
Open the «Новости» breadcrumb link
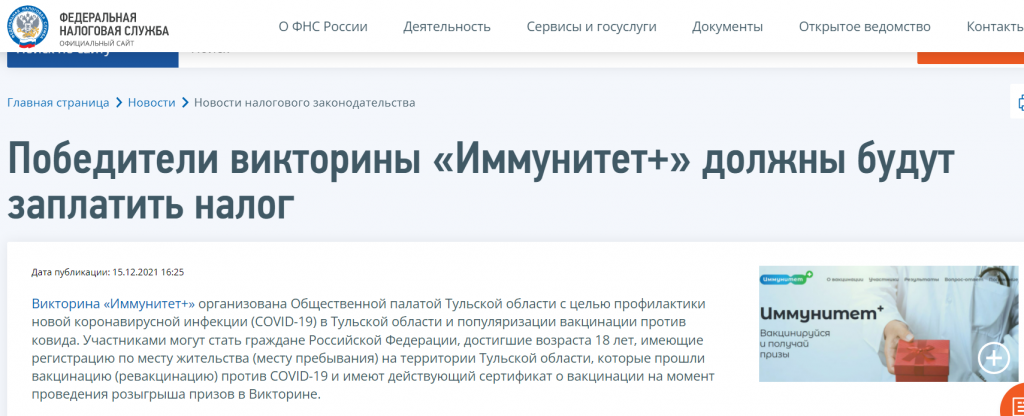tap(152, 103)
